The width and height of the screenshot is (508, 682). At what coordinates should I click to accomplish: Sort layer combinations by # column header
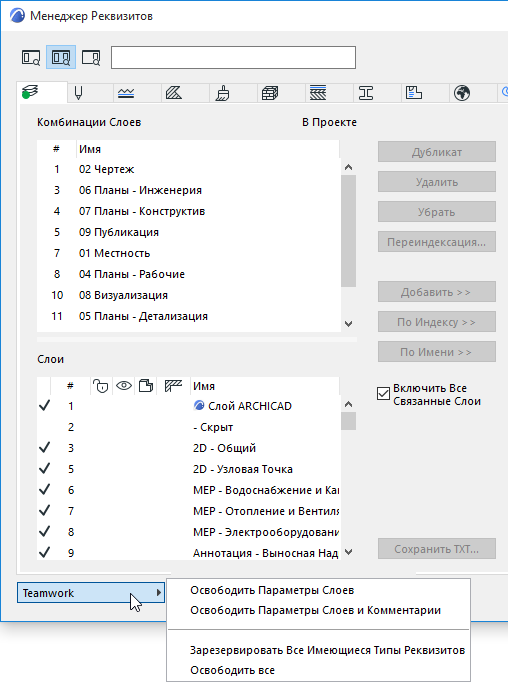point(57,149)
